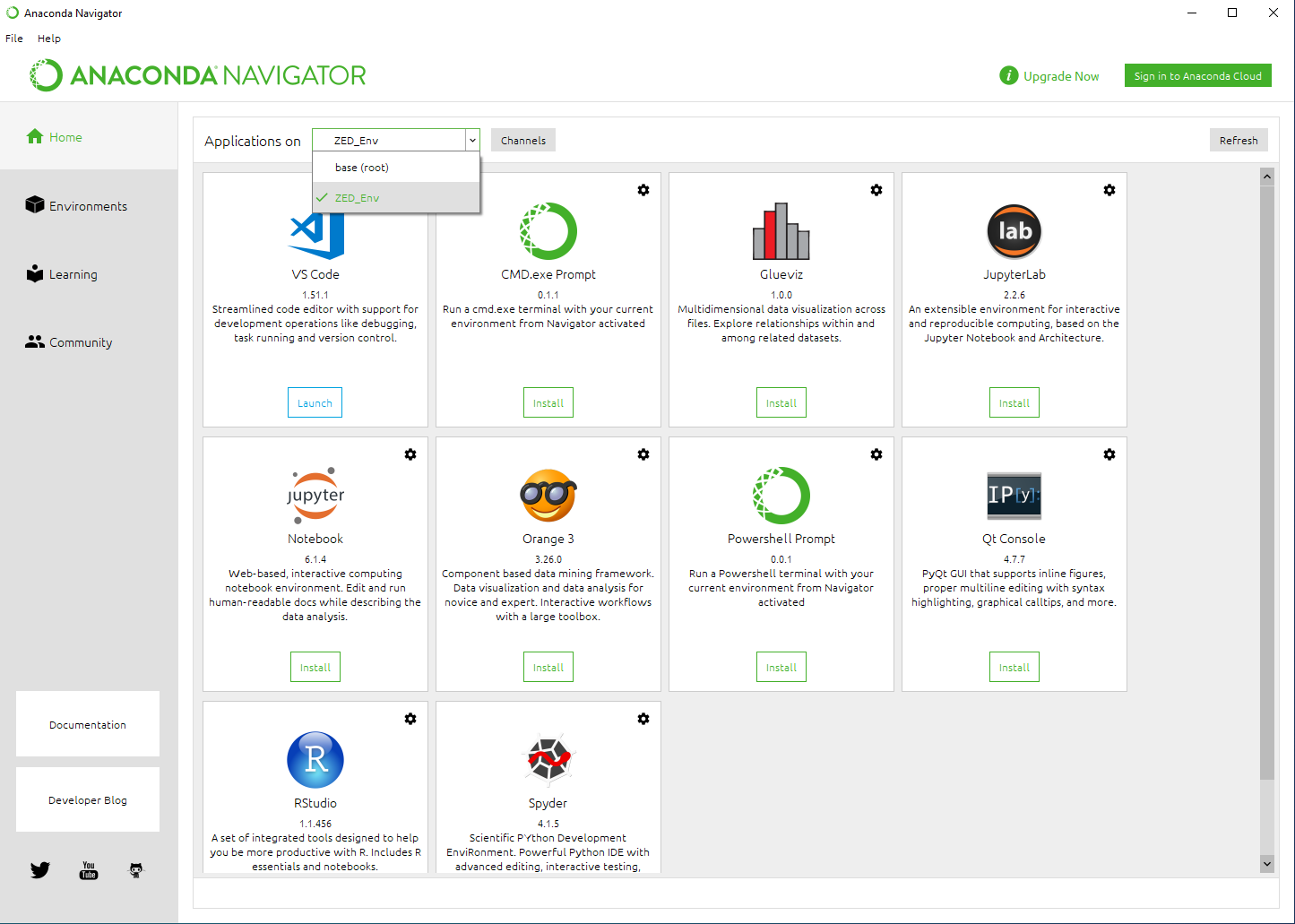Launch VS Code

[315, 403]
